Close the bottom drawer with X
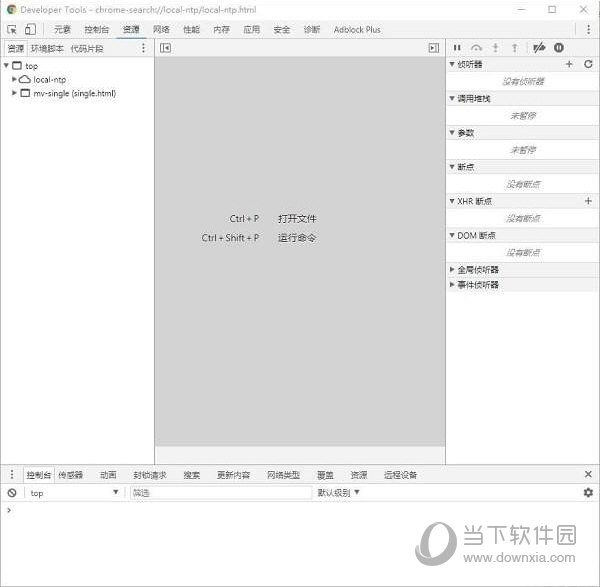The image size is (600, 587). click(588, 474)
